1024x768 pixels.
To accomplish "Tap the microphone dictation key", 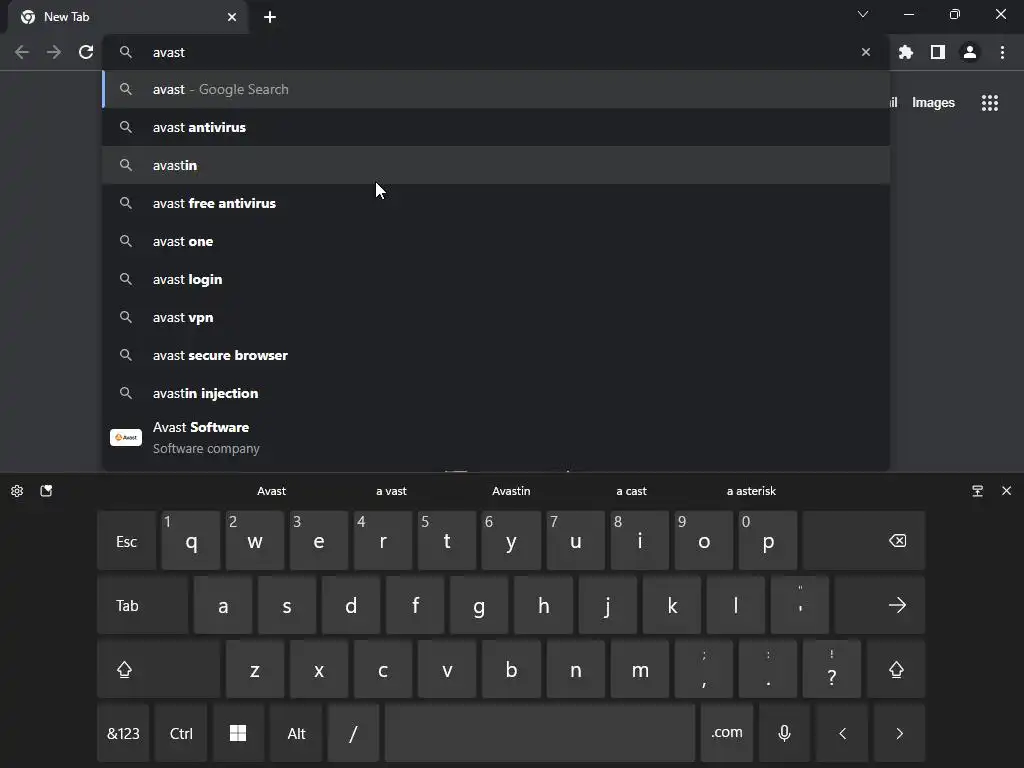I will coord(784,733).
